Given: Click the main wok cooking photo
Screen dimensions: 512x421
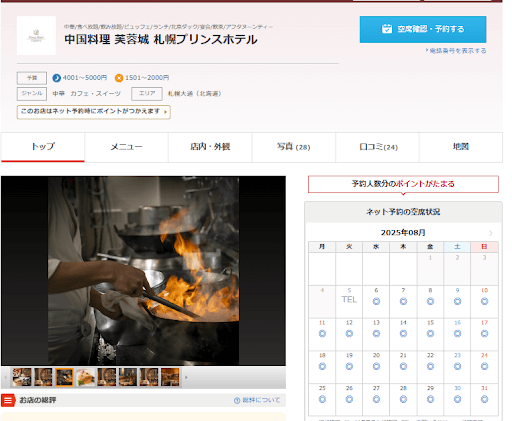Looking at the screenshot, I should 143,271.
